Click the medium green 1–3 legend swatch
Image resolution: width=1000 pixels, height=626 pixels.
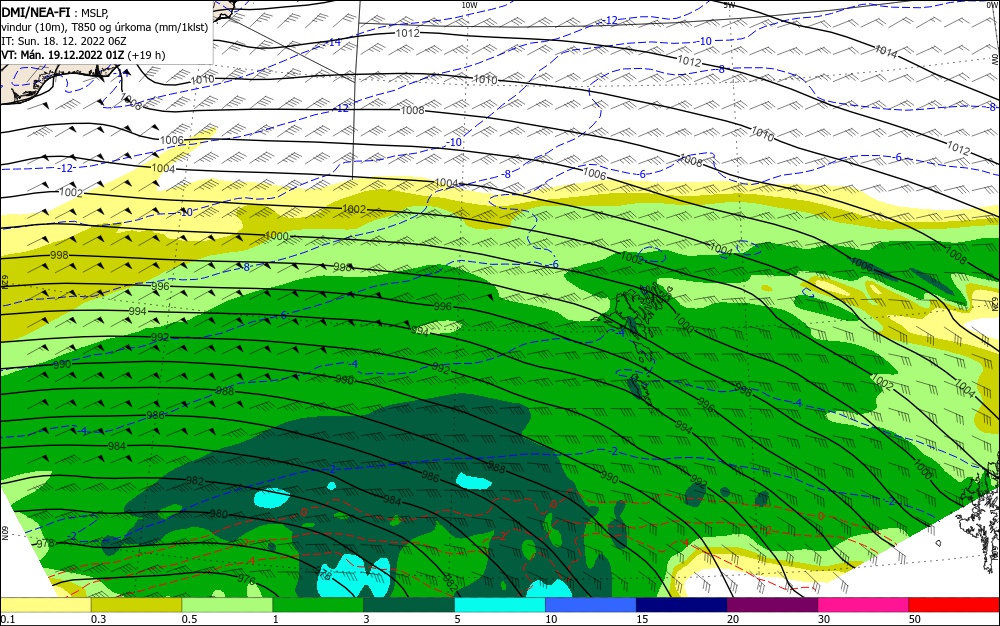[318, 605]
